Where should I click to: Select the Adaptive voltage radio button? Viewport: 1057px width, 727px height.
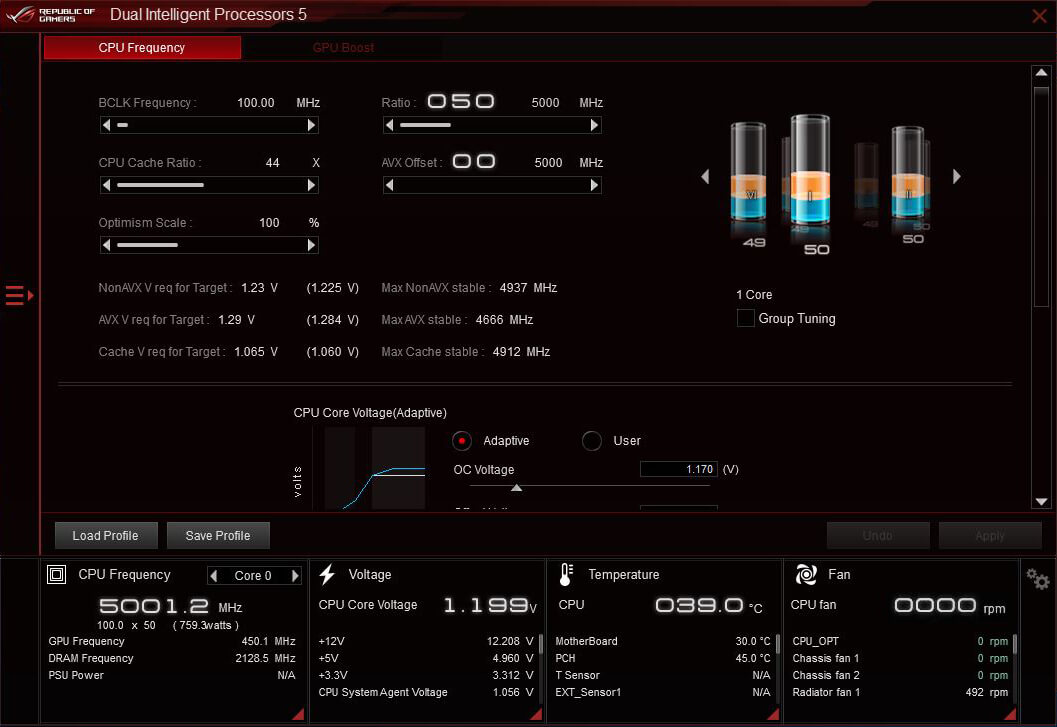click(462, 441)
